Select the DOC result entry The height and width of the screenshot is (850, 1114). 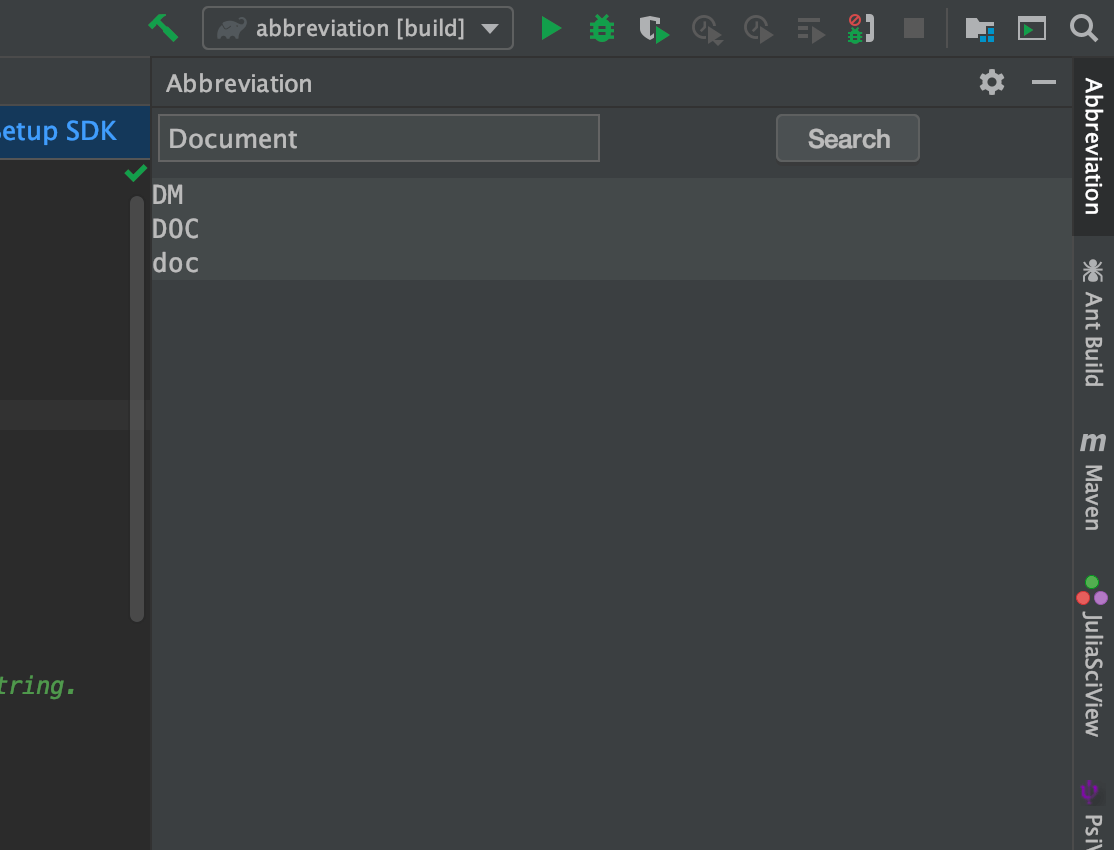pyautogui.click(x=176, y=229)
